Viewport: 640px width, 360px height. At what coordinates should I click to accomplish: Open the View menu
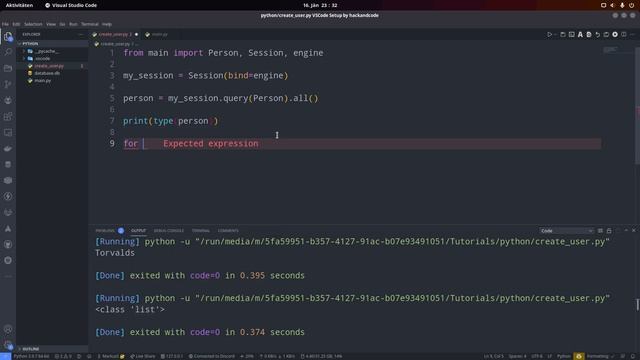[x=51, y=24]
